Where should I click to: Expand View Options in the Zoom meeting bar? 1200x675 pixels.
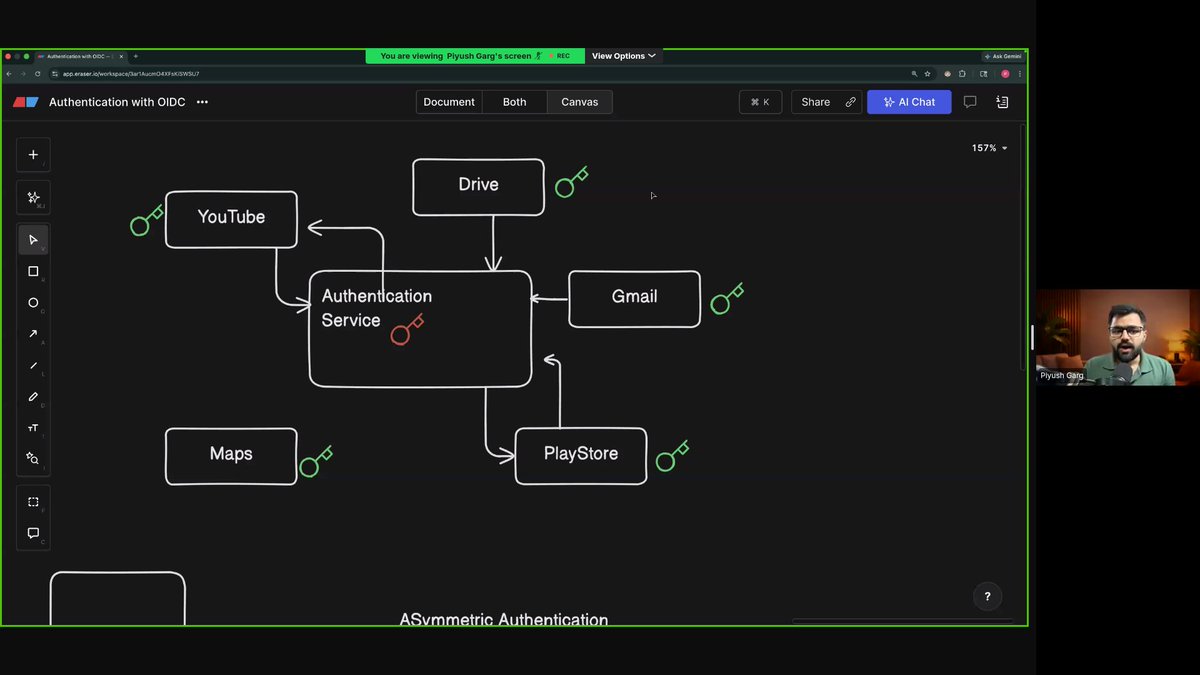tap(623, 56)
